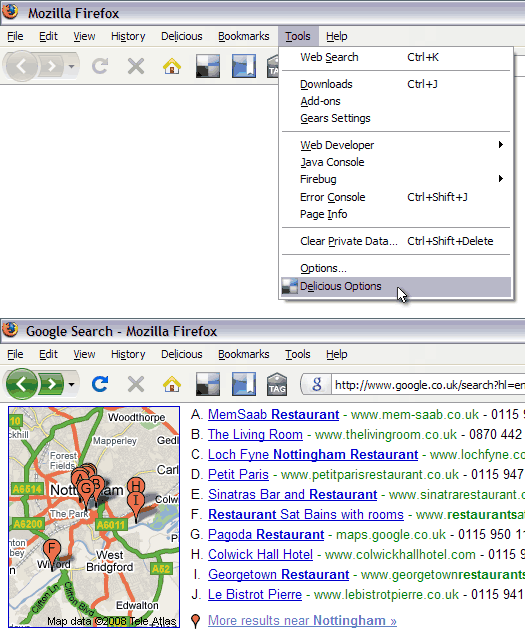The height and width of the screenshot is (637, 525).
Task: Click the Firefox logo in the top window title bar
Action: pos(10,11)
